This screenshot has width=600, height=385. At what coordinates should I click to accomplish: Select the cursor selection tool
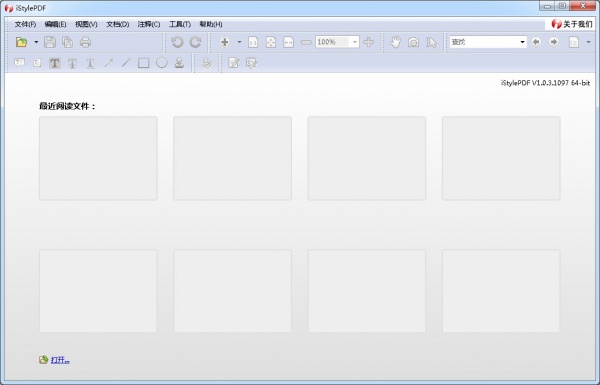(432, 42)
